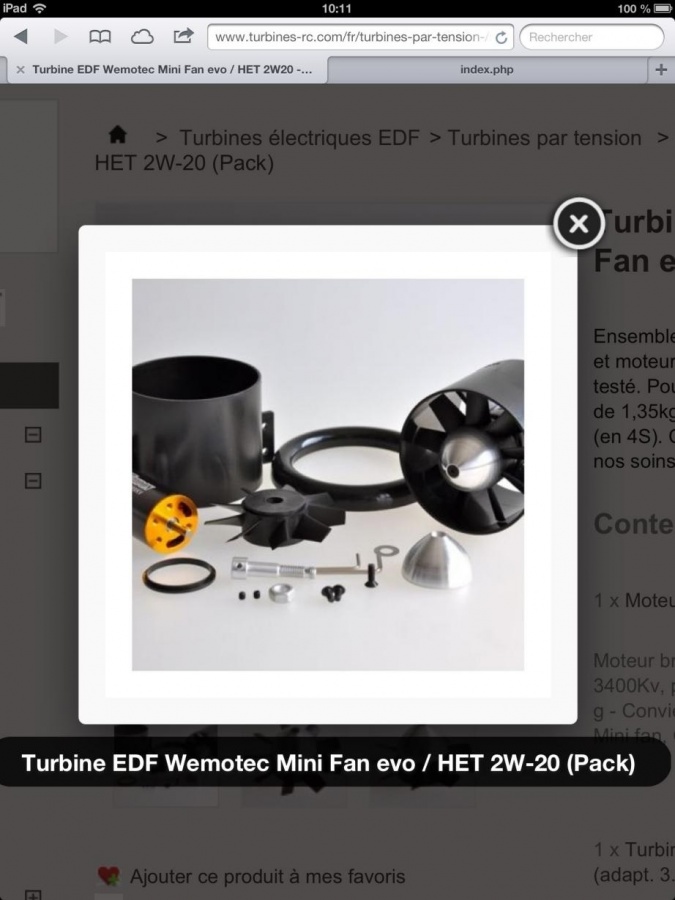Tap the browser forward arrow
Image resolution: width=675 pixels, height=900 pixels.
[x=60, y=37]
